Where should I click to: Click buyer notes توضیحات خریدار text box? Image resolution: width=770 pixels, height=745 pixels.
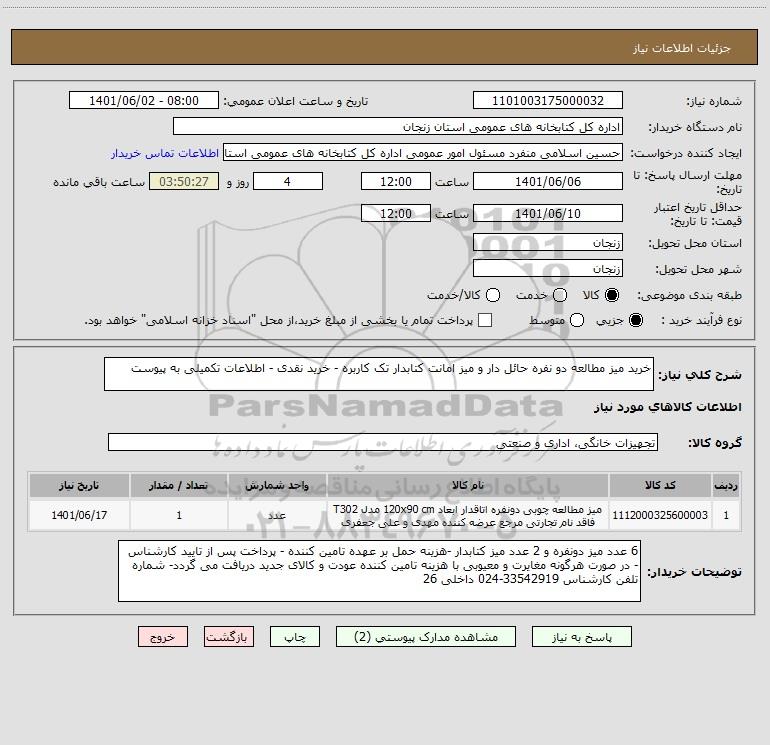(x=379, y=571)
